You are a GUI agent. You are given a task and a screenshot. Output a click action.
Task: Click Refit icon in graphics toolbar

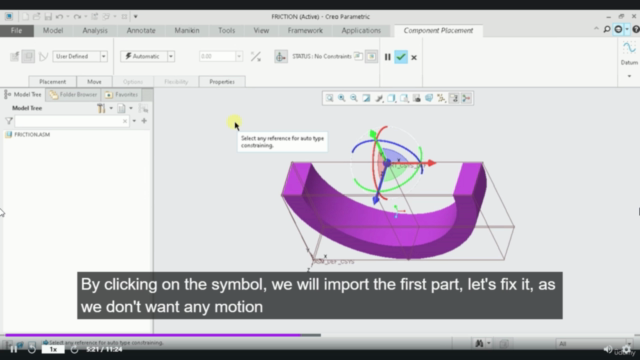pos(329,98)
